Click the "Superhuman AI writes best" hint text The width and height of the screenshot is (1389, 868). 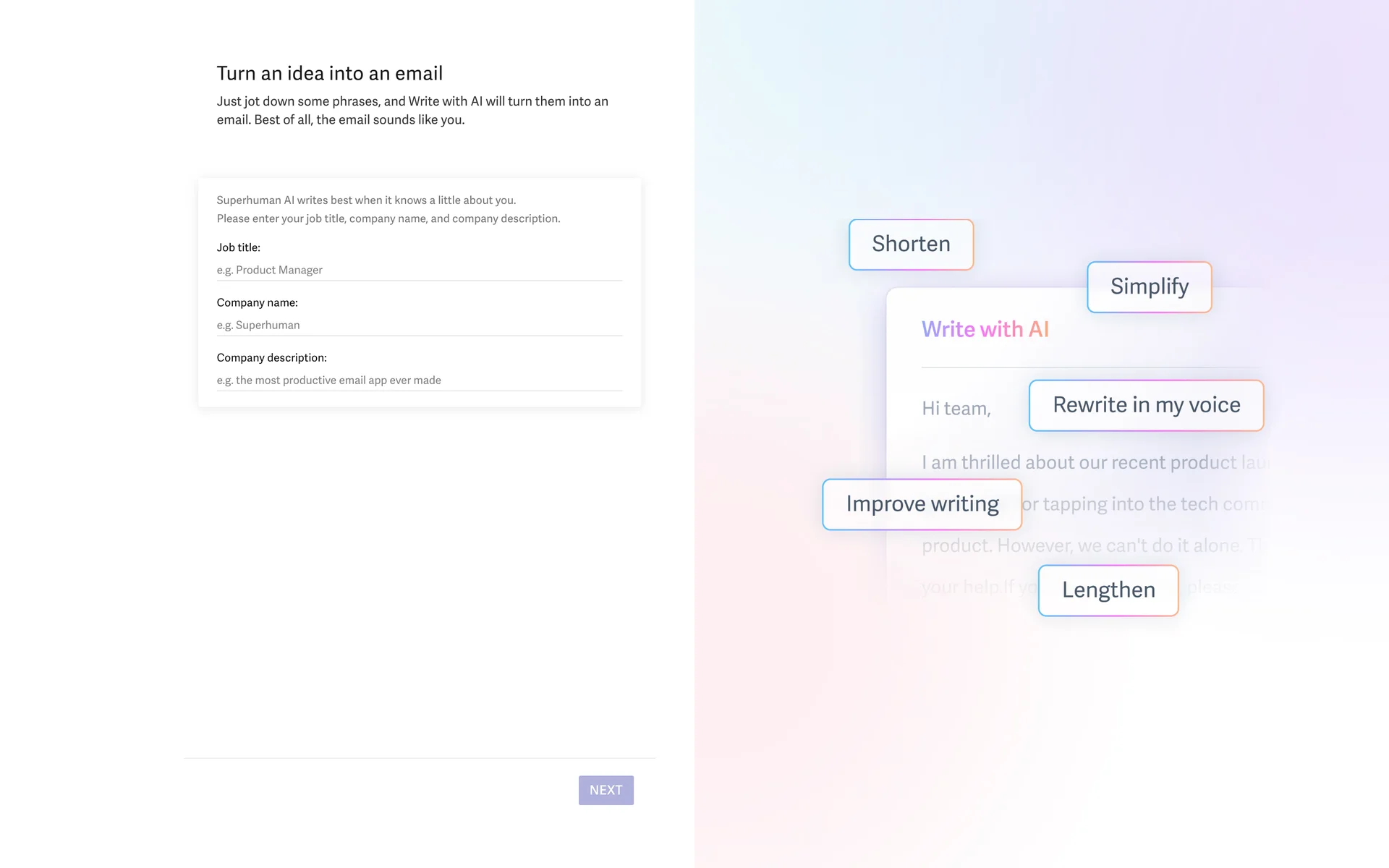tap(366, 200)
